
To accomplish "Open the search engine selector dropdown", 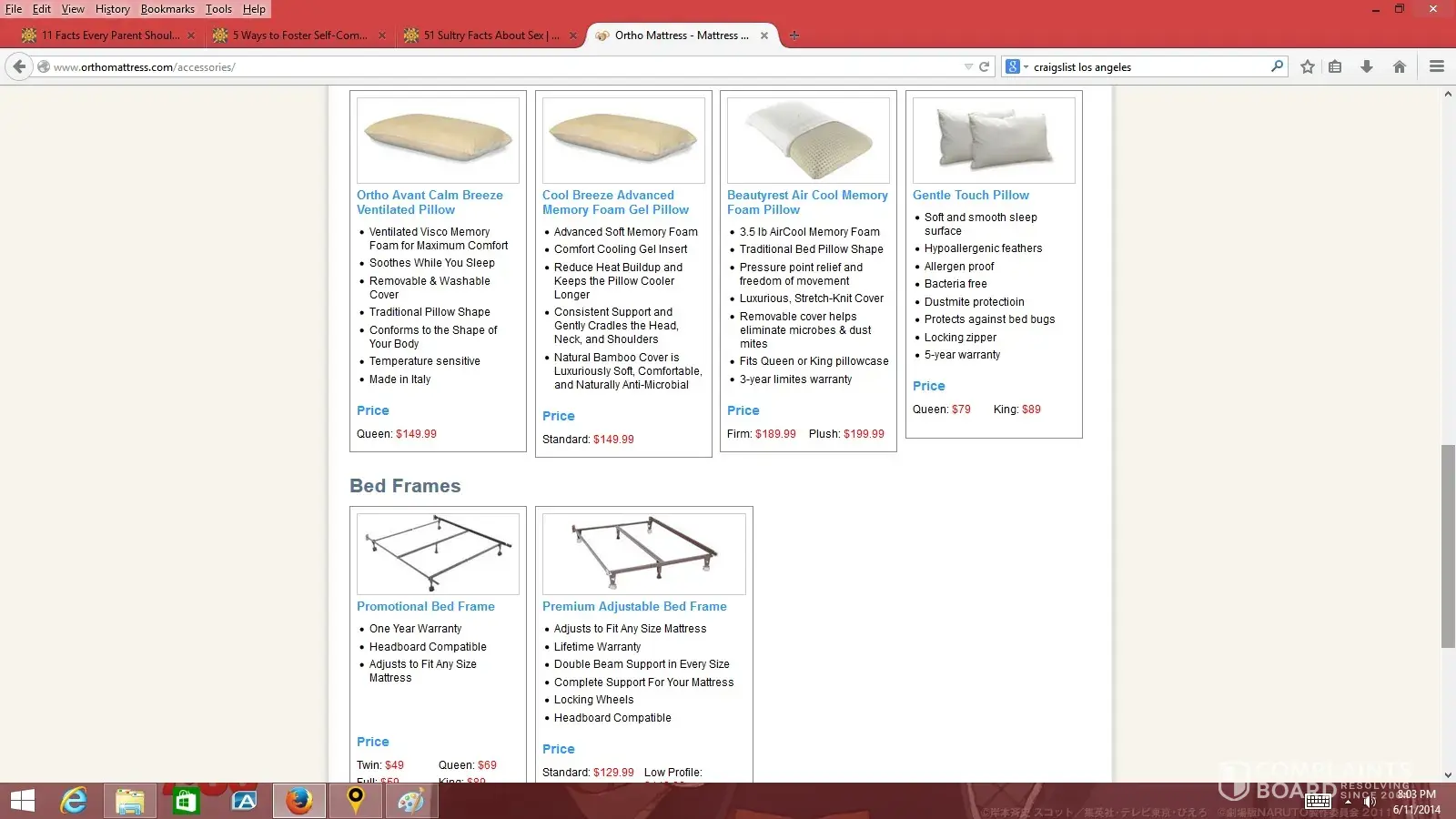I will pyautogui.click(x=1016, y=66).
